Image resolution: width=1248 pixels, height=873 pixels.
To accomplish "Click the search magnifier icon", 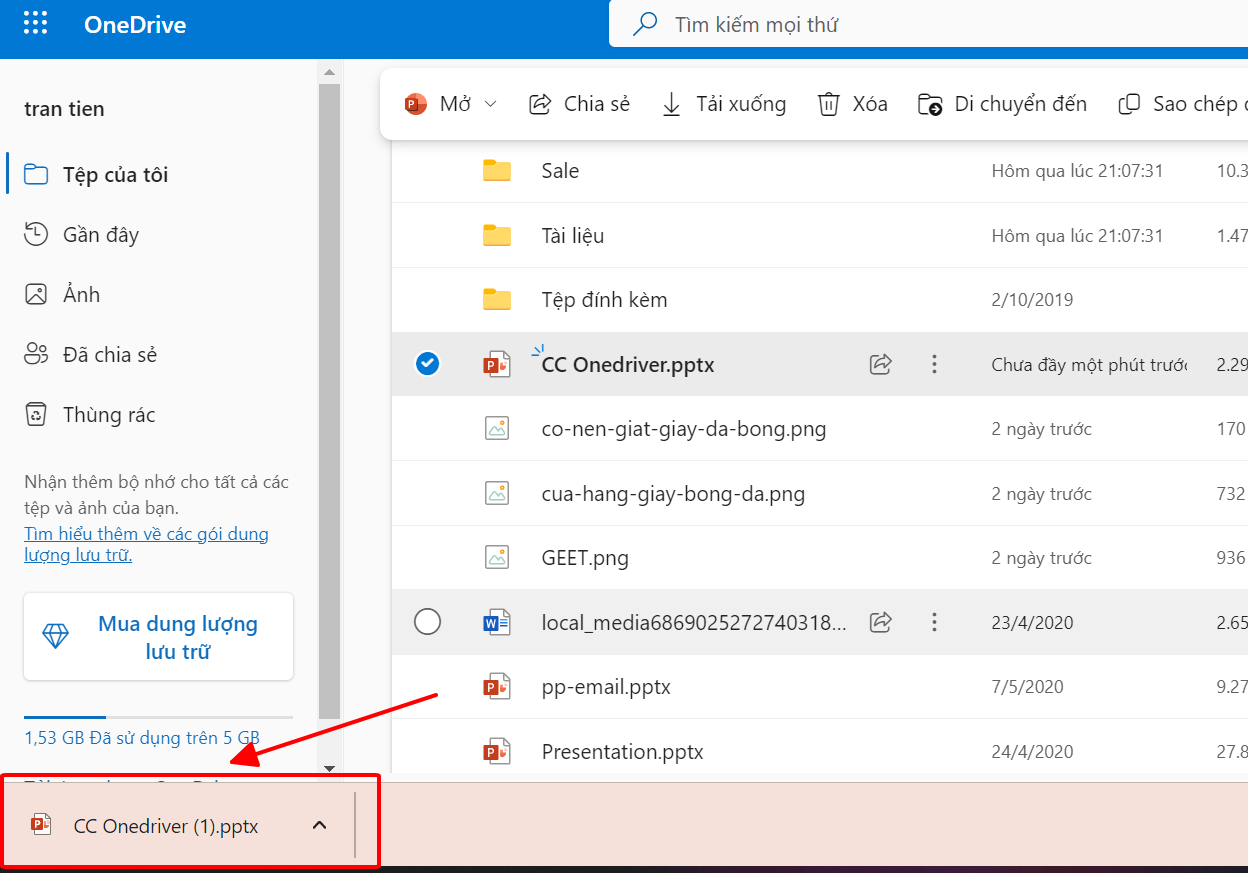I will (645, 24).
